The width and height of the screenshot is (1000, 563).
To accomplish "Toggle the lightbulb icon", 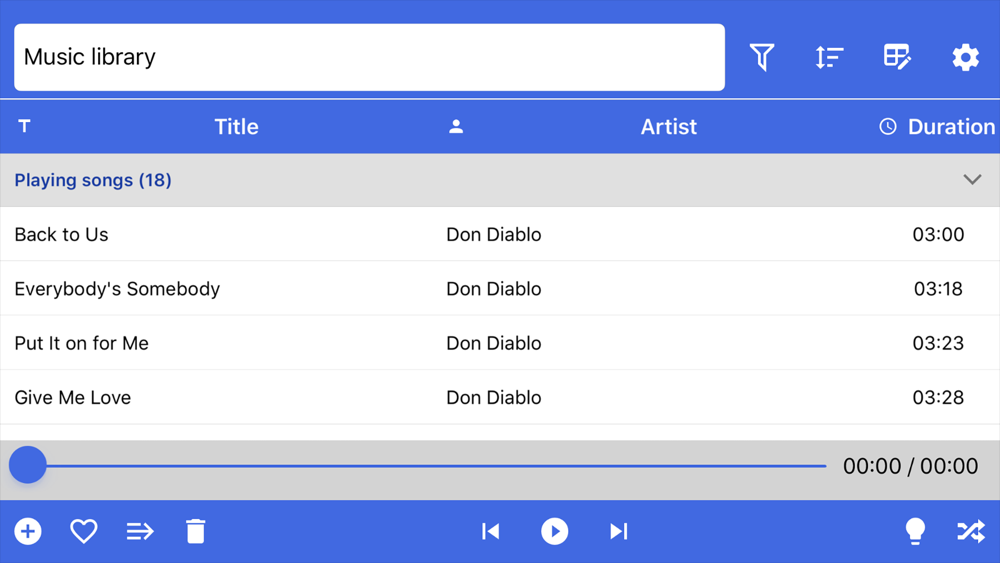I will click(915, 531).
